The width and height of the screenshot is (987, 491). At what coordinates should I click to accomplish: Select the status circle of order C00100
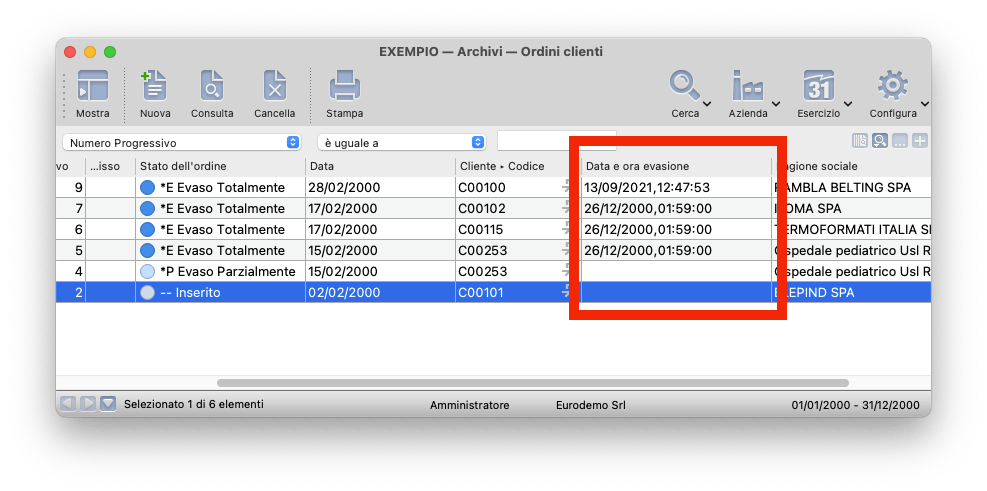[x=148, y=188]
